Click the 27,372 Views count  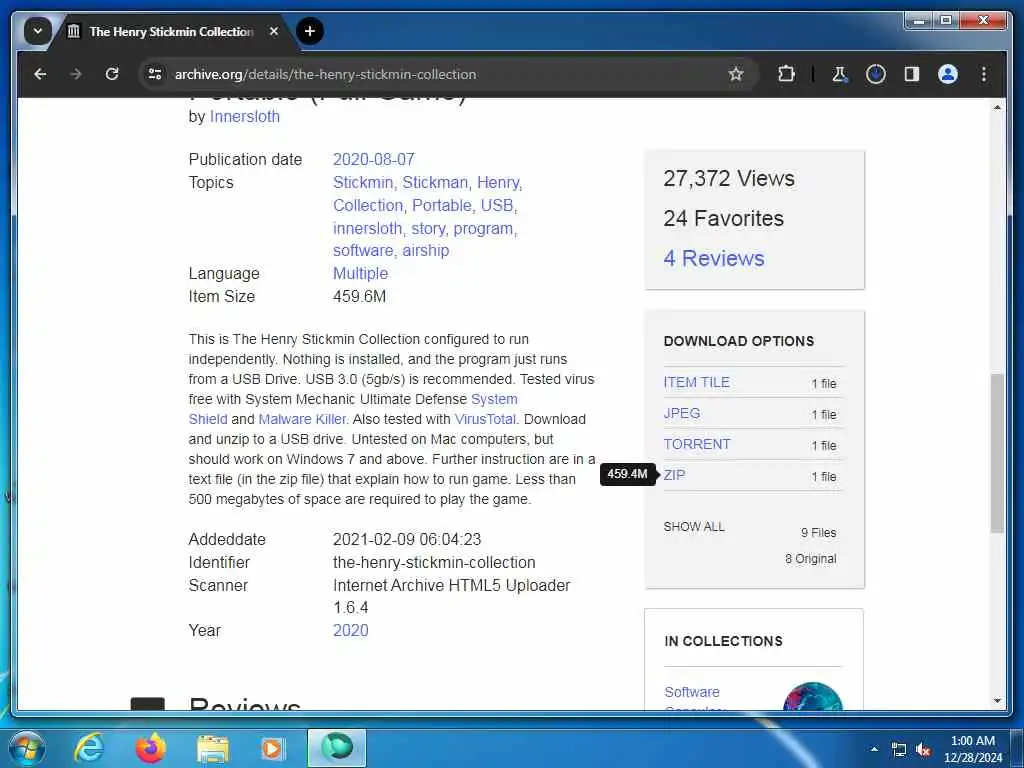click(729, 178)
